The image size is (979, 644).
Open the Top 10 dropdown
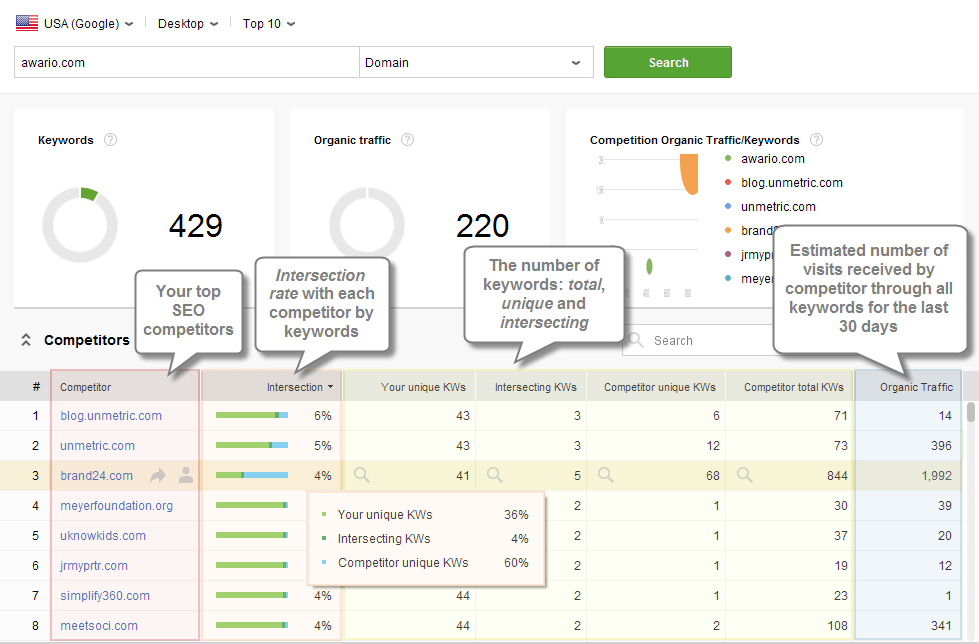[267, 22]
